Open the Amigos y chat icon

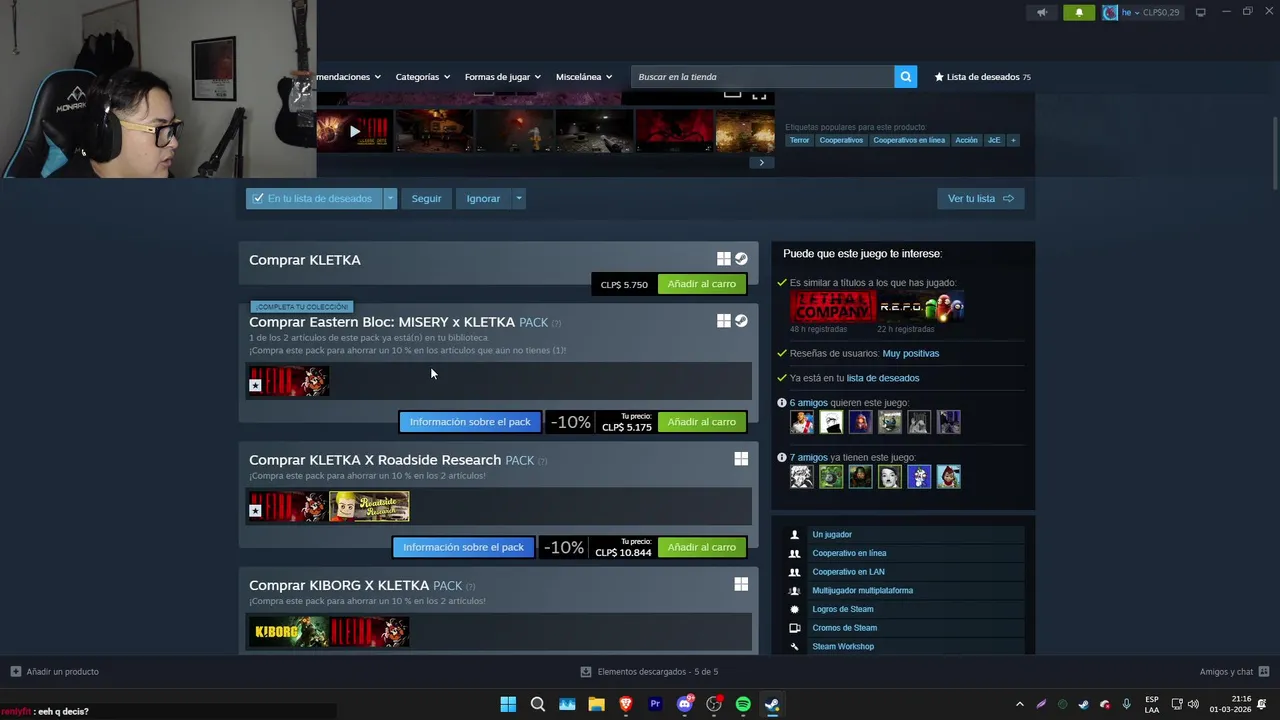coord(1264,671)
